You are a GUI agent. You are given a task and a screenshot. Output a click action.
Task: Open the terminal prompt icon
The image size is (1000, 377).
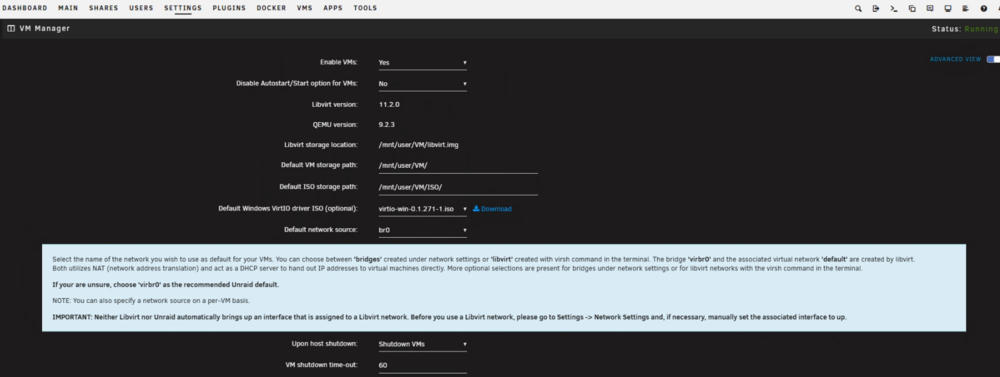pyautogui.click(x=894, y=8)
